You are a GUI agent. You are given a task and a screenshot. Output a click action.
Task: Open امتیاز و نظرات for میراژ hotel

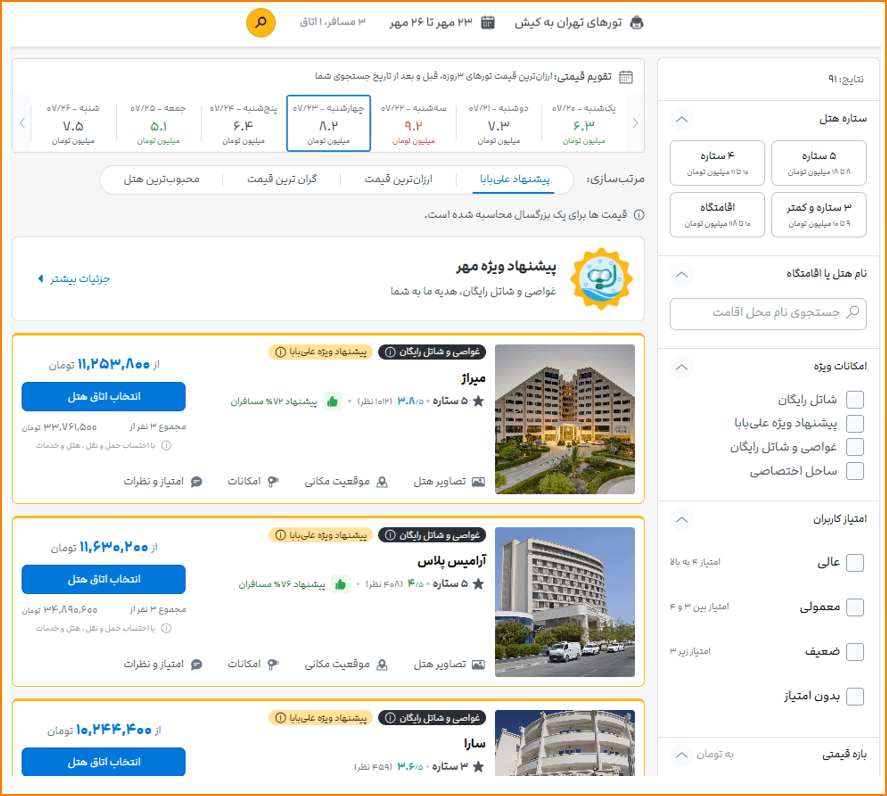[163, 481]
